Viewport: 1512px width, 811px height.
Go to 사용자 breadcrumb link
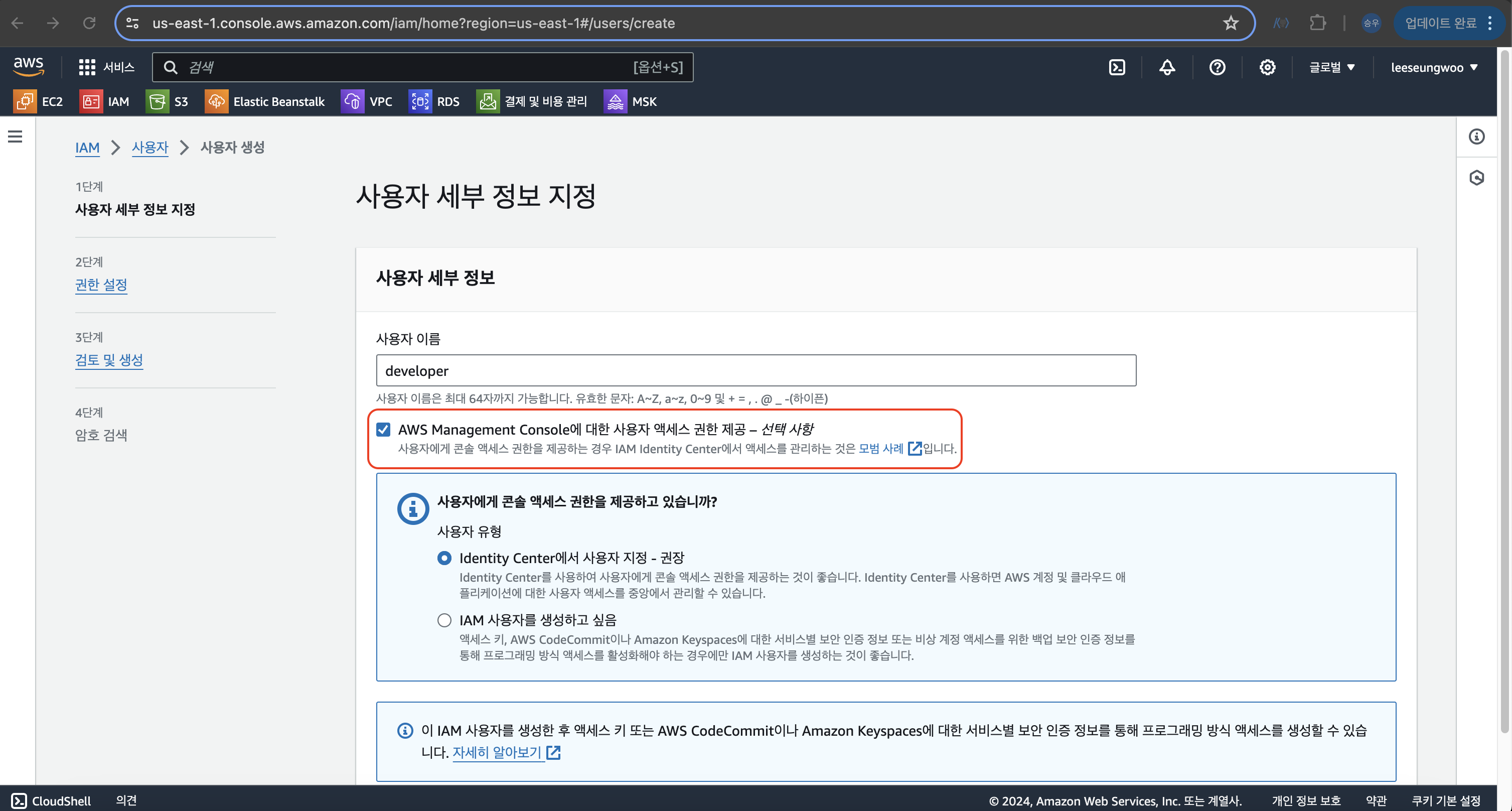pyautogui.click(x=150, y=148)
